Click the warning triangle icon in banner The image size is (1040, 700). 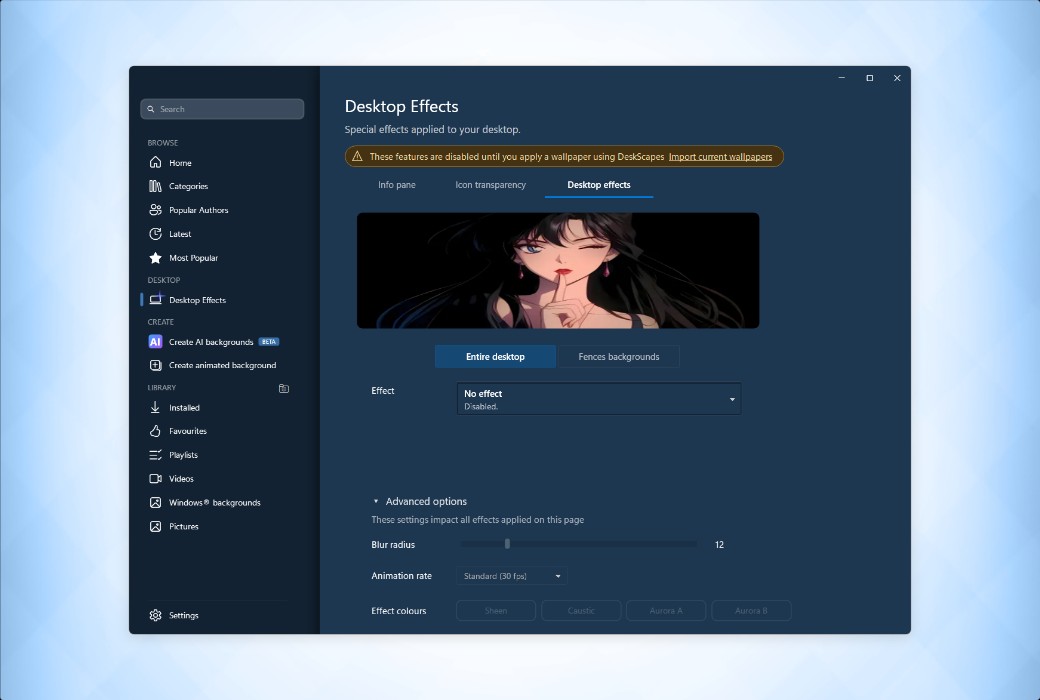coord(357,157)
